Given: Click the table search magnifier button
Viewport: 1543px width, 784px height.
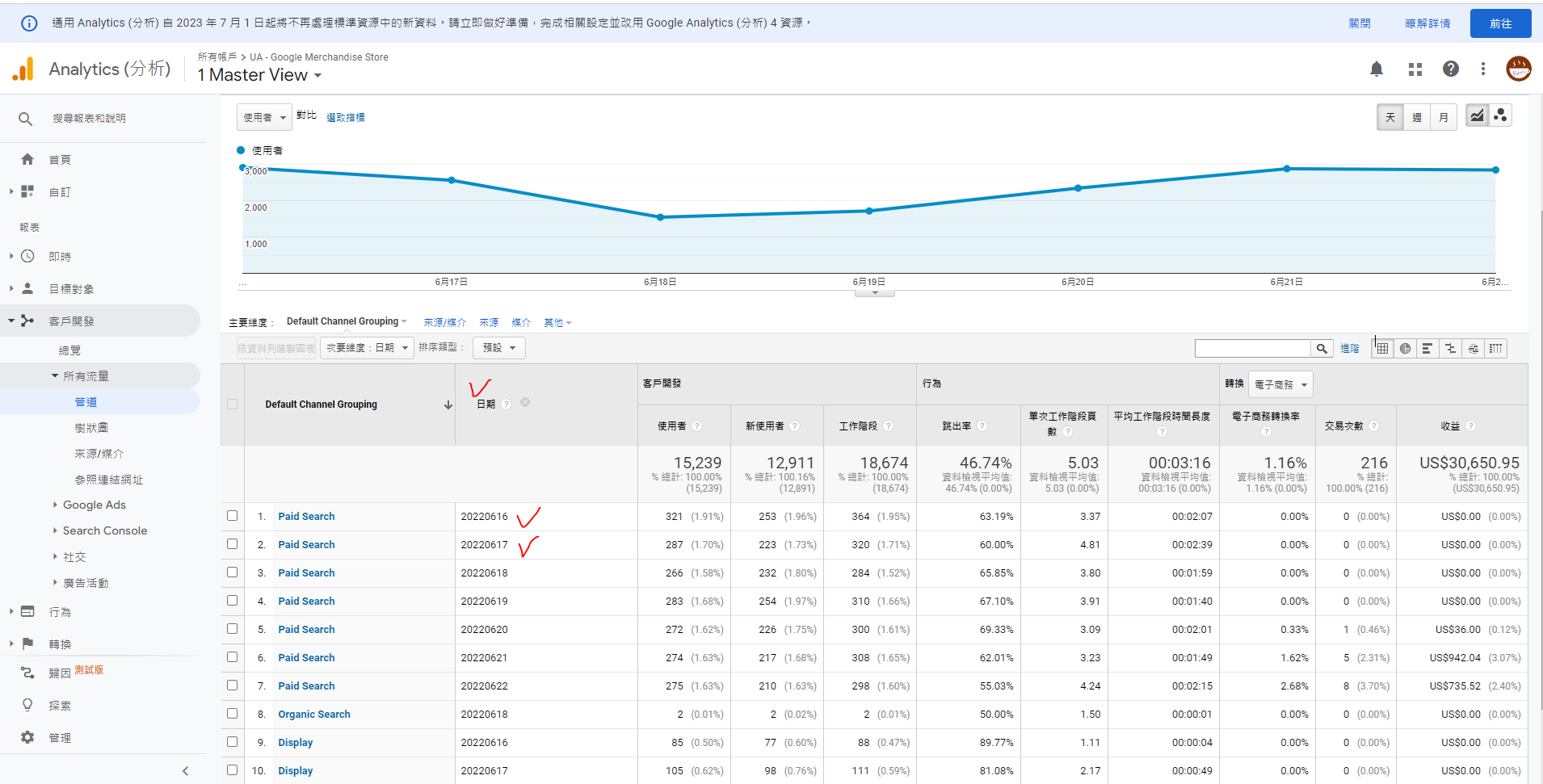Looking at the screenshot, I should (1322, 349).
